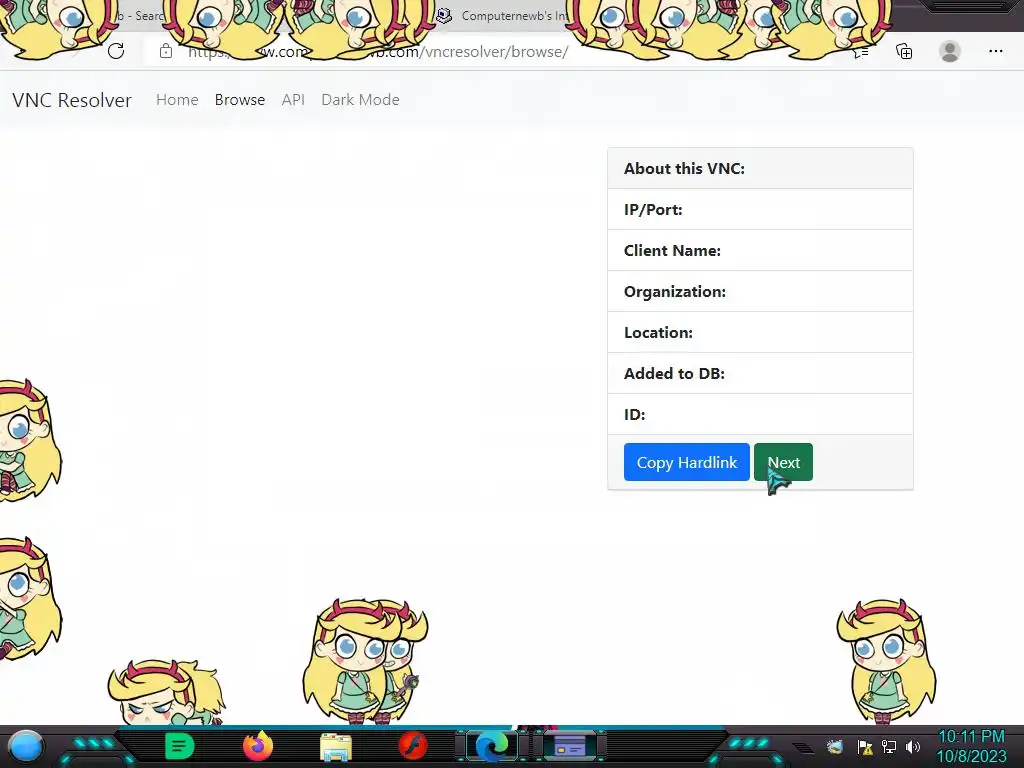Open the purple card app in taskbar

click(x=569, y=746)
